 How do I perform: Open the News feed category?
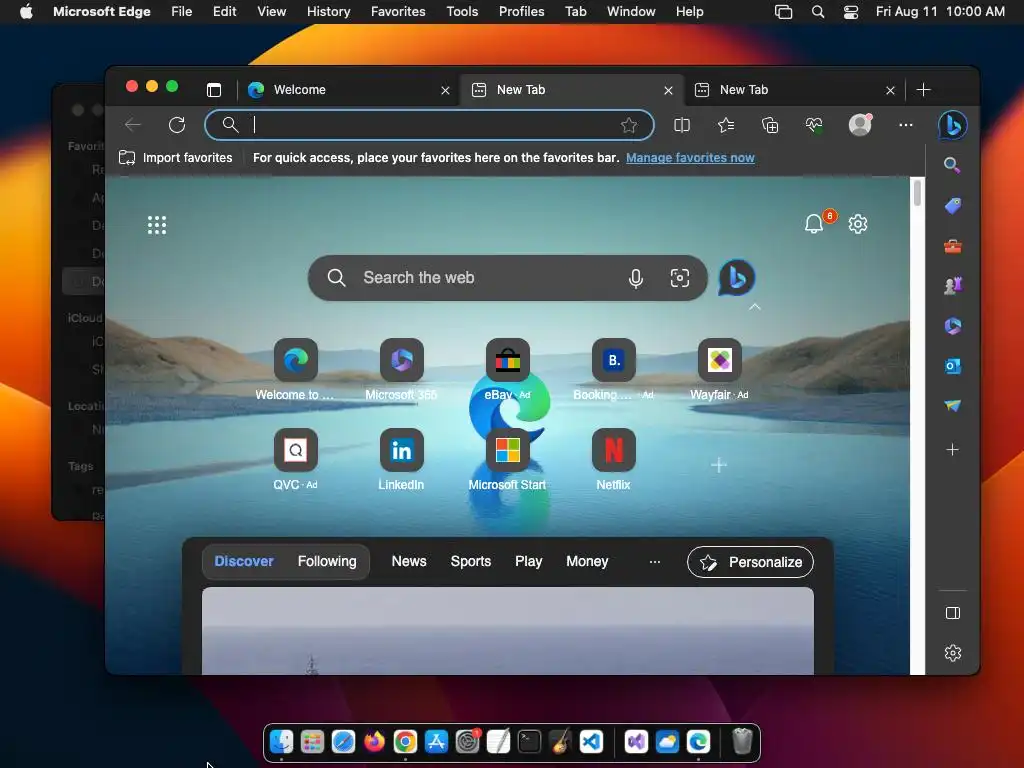point(409,562)
